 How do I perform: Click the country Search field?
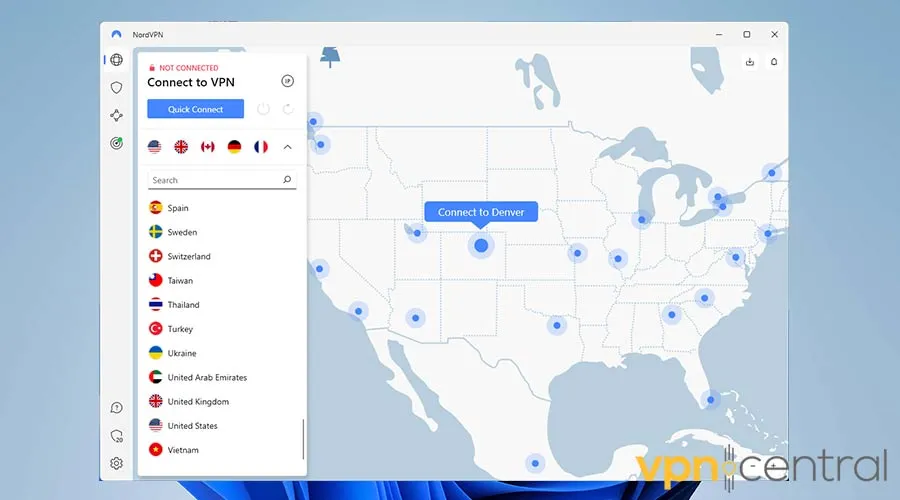pyautogui.click(x=222, y=180)
